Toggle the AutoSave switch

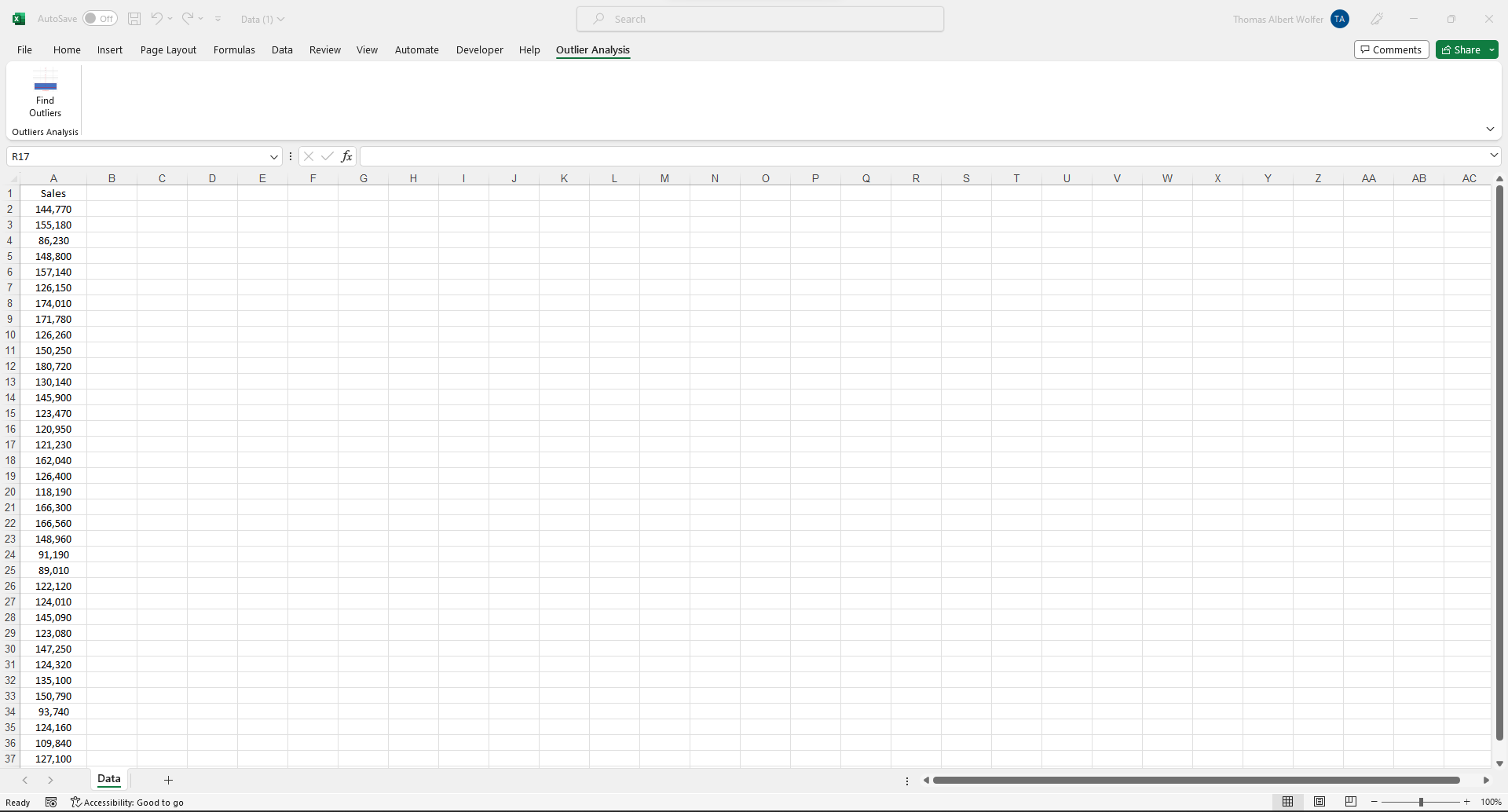point(101,19)
